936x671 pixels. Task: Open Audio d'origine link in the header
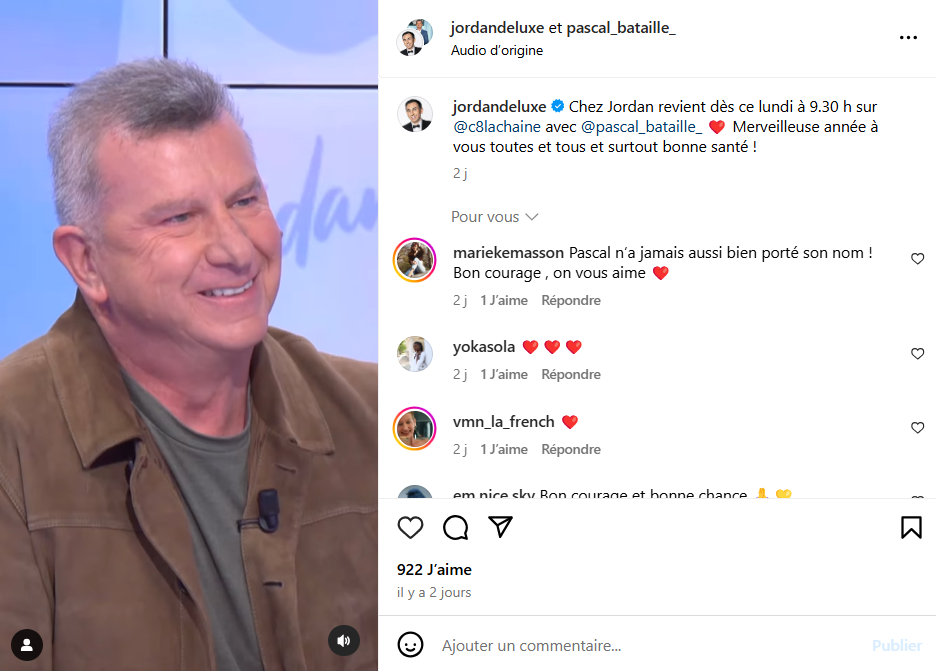[497, 50]
